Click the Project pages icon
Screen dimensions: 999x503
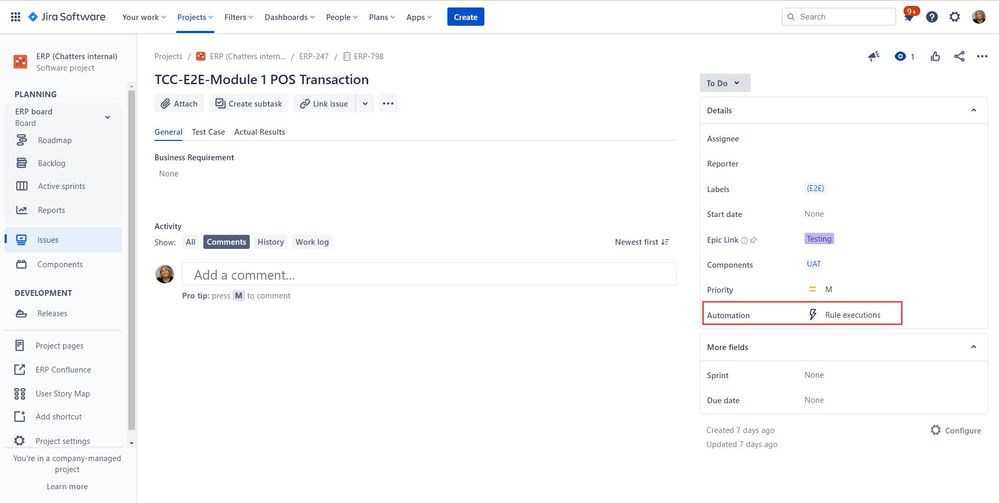(20, 346)
